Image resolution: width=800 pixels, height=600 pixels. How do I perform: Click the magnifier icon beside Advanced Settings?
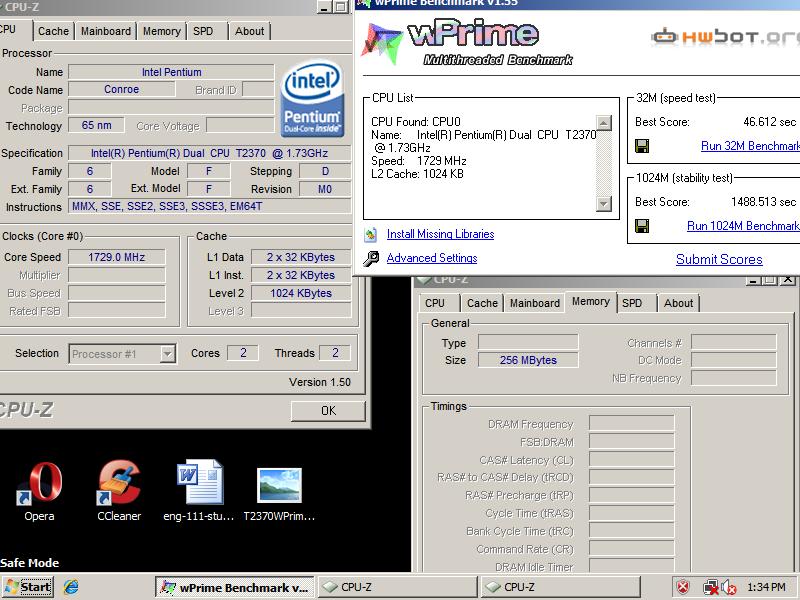tap(371, 258)
